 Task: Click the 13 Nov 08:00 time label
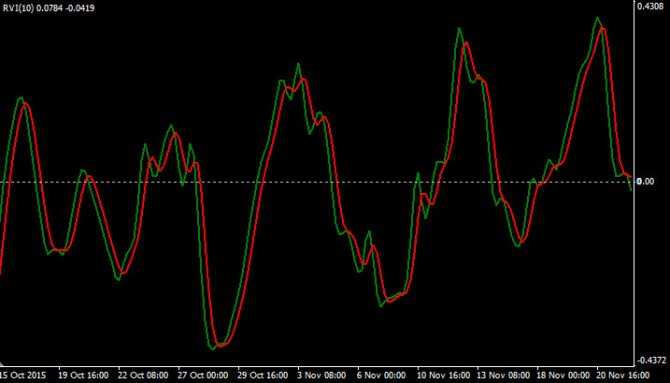[x=503, y=375]
